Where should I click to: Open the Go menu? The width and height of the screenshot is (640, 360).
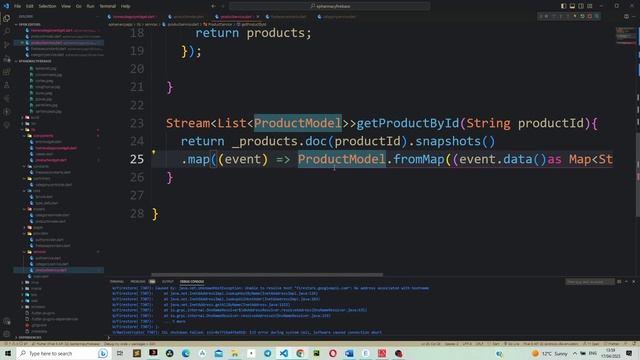click(78, 6)
